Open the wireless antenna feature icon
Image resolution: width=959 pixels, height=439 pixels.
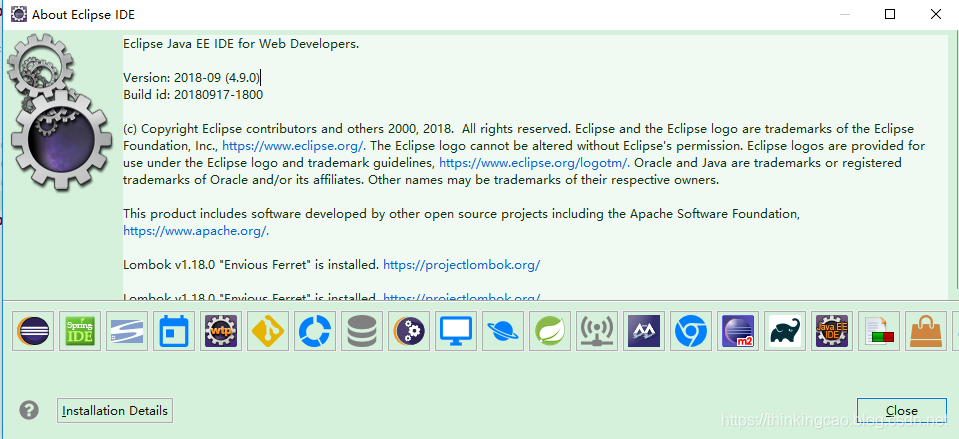point(597,331)
